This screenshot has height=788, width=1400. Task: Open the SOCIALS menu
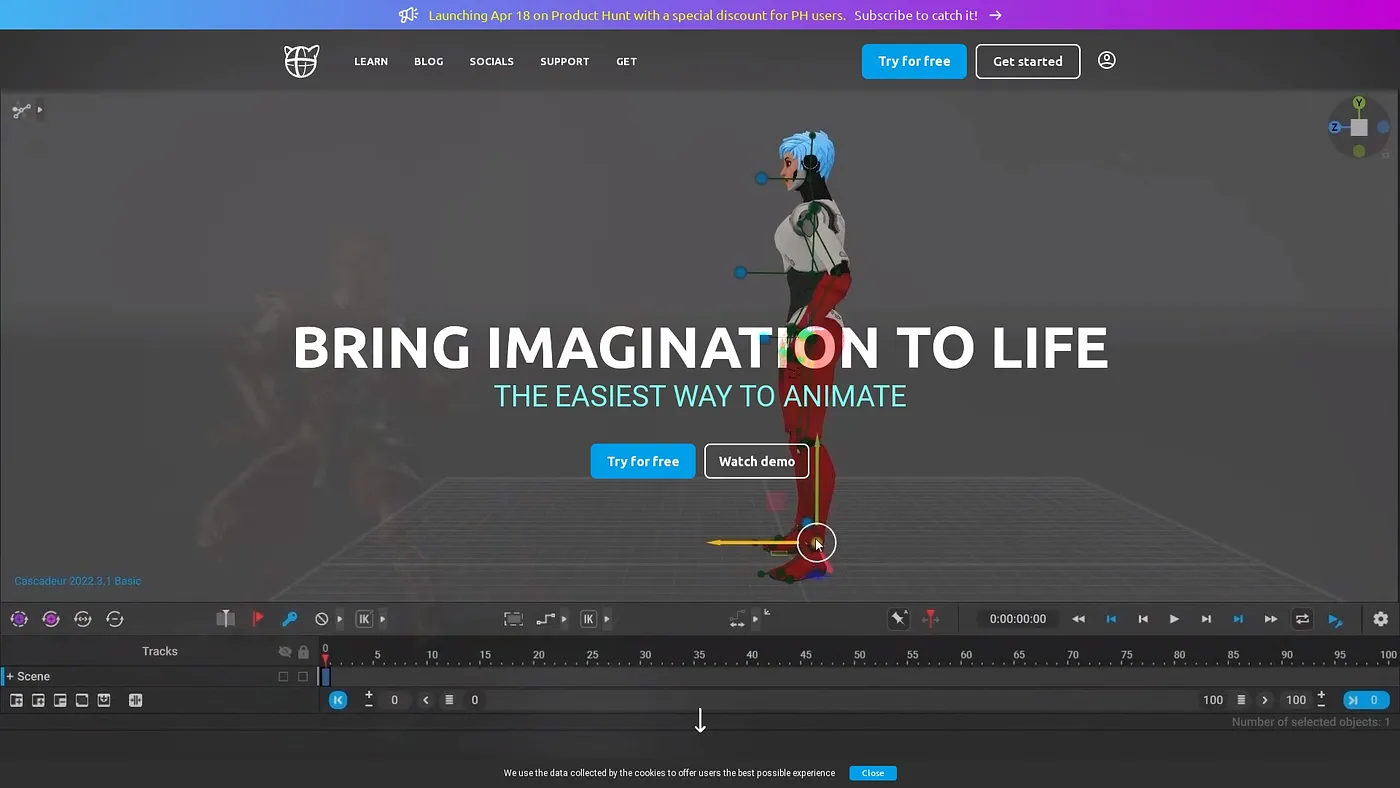pyautogui.click(x=492, y=62)
